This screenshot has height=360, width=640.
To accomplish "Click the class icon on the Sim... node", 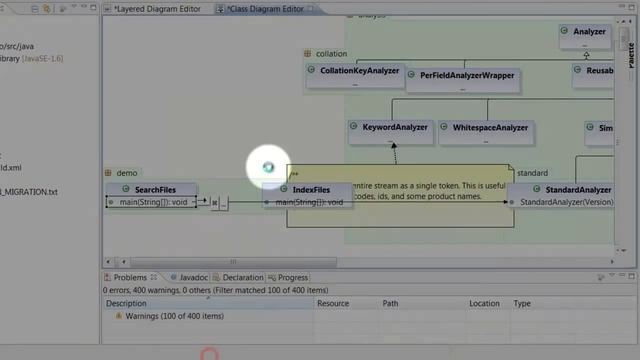I will pyautogui.click(x=590, y=127).
